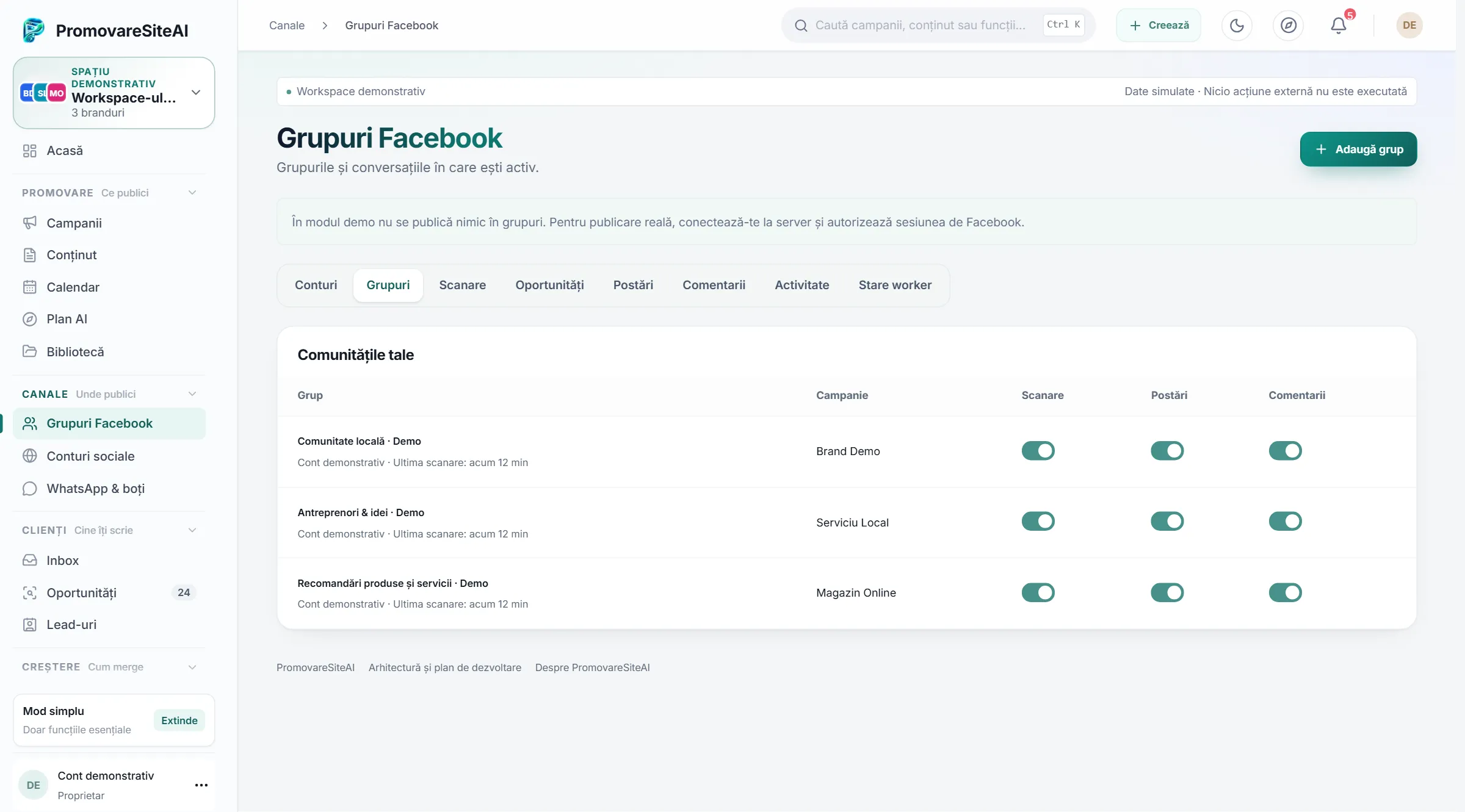Open the Inbox item
The width and height of the screenshot is (1465, 812).
click(x=109, y=561)
